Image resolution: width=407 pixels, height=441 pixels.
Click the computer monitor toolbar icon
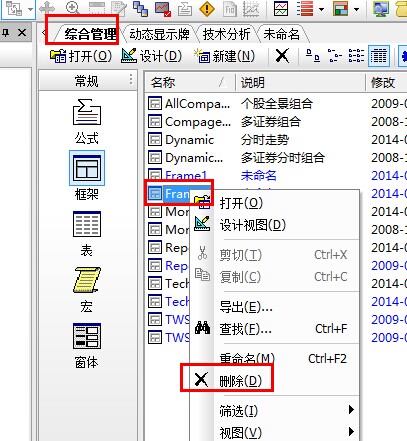pyautogui.click(x=381, y=8)
